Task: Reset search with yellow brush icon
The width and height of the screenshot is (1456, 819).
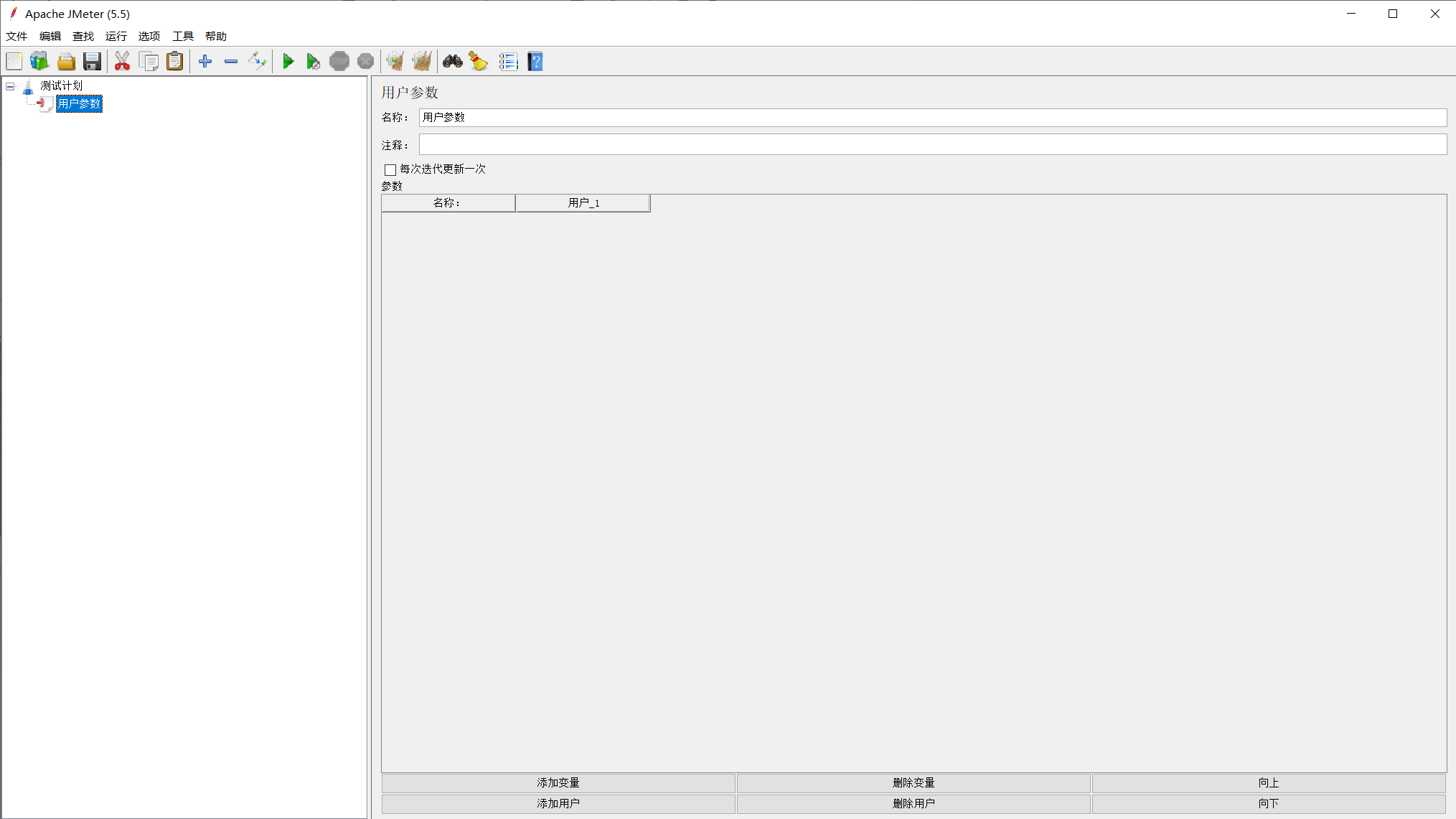Action: [479, 62]
